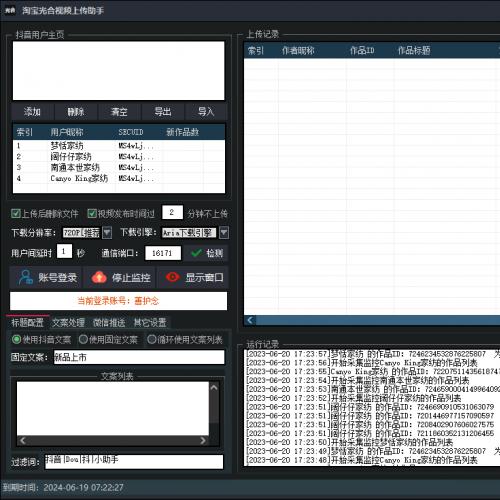Click the 导入 button
The height and width of the screenshot is (500, 500).
[206, 111]
